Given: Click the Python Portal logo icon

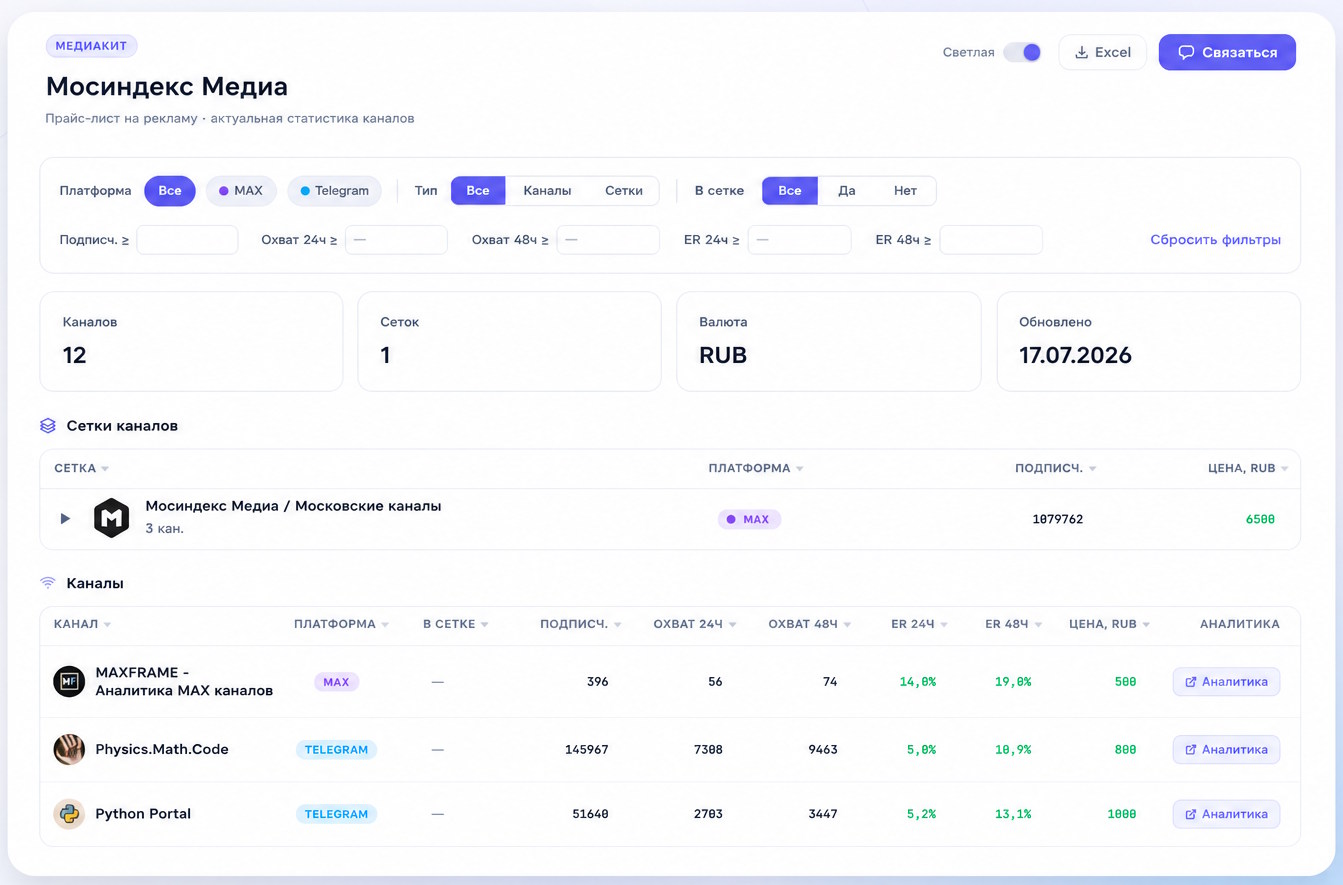Looking at the screenshot, I should point(69,814).
